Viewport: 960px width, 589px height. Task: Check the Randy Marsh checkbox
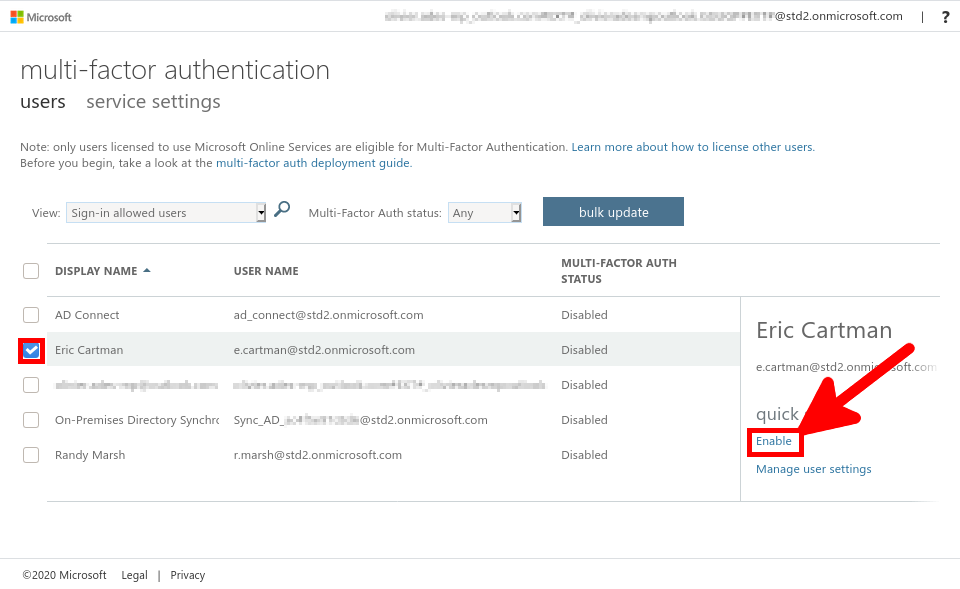click(31, 455)
